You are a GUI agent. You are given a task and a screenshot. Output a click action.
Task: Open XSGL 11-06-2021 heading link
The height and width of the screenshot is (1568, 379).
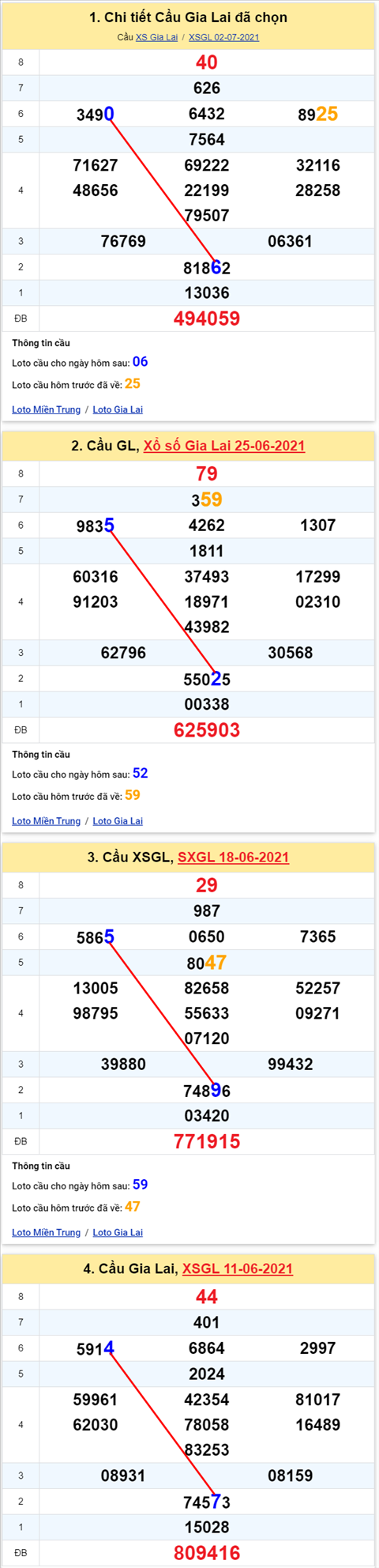click(x=237, y=1269)
